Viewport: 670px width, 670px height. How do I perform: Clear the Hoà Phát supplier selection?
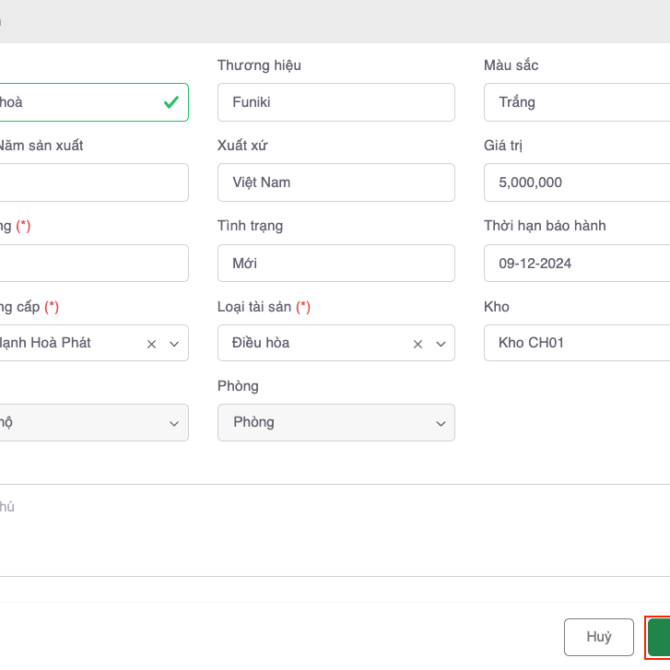tap(152, 343)
